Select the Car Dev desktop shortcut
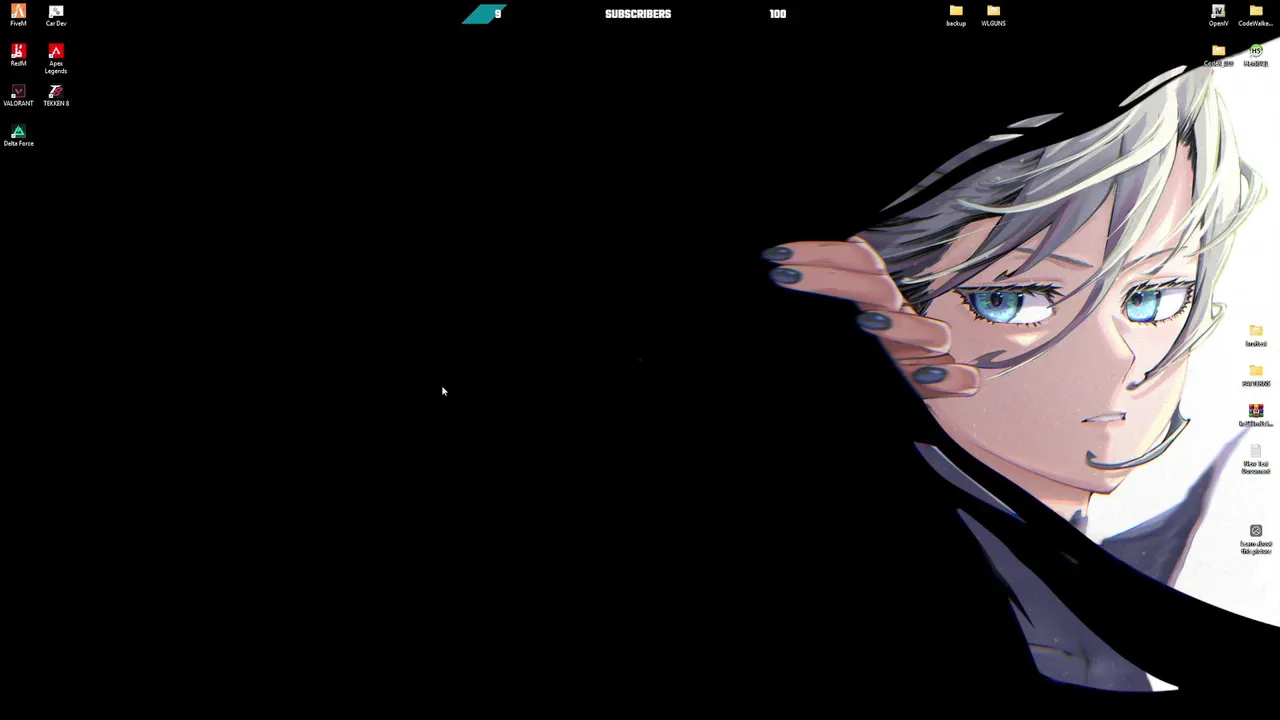 click(x=56, y=15)
